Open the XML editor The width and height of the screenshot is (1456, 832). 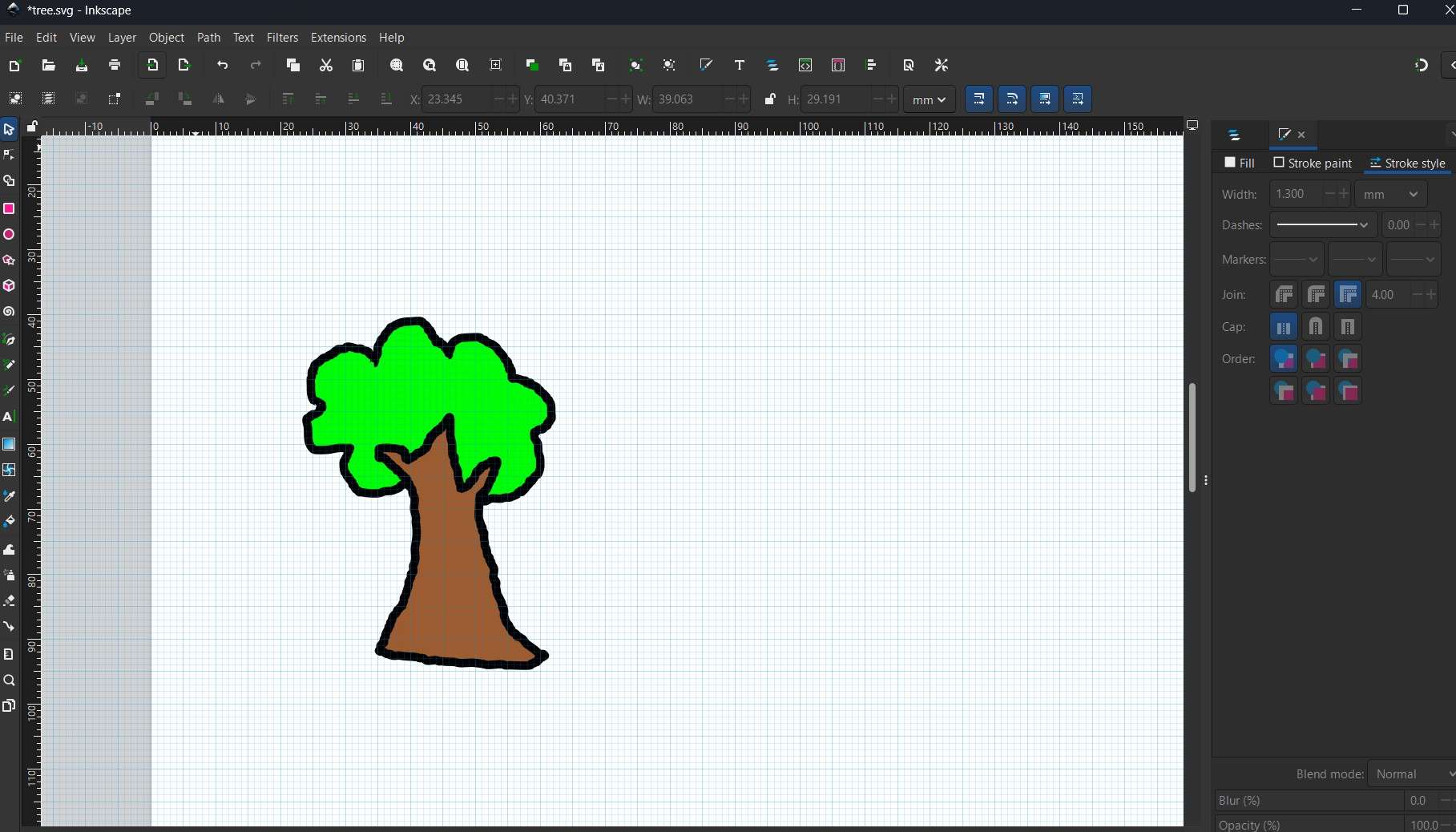805,65
